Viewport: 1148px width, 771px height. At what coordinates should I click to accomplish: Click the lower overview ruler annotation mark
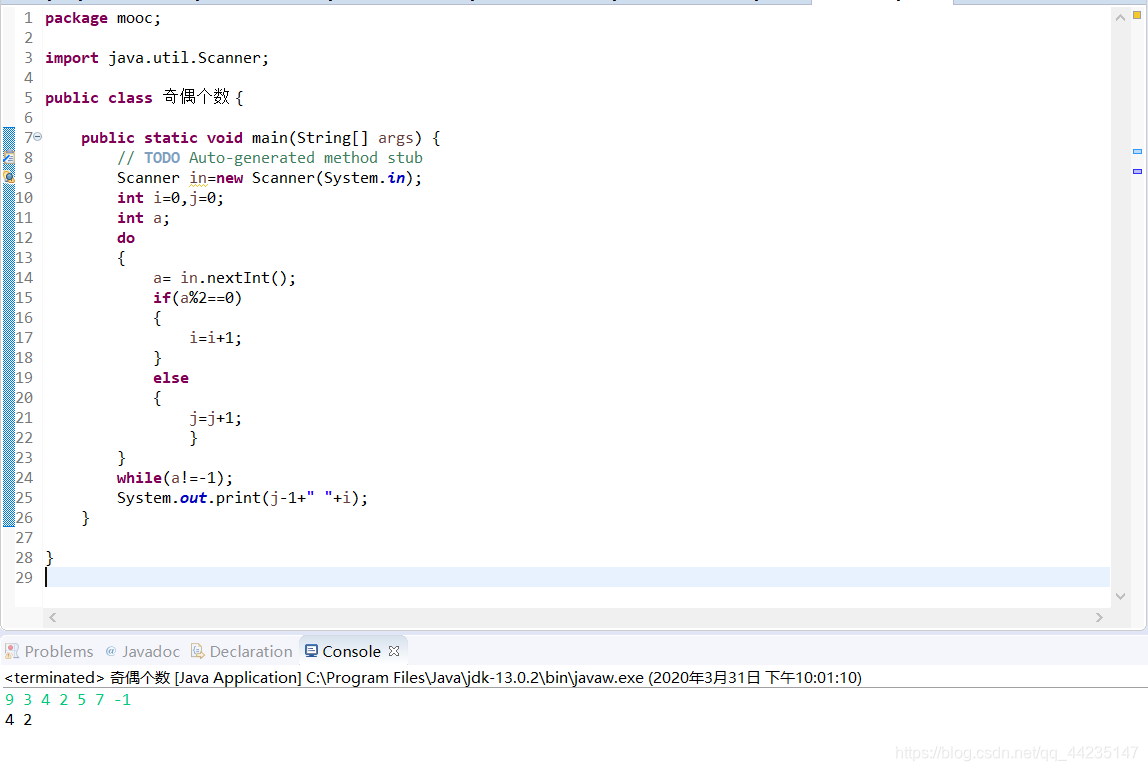click(x=1137, y=171)
